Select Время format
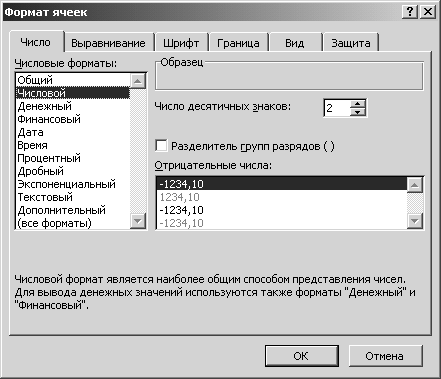 [73, 145]
